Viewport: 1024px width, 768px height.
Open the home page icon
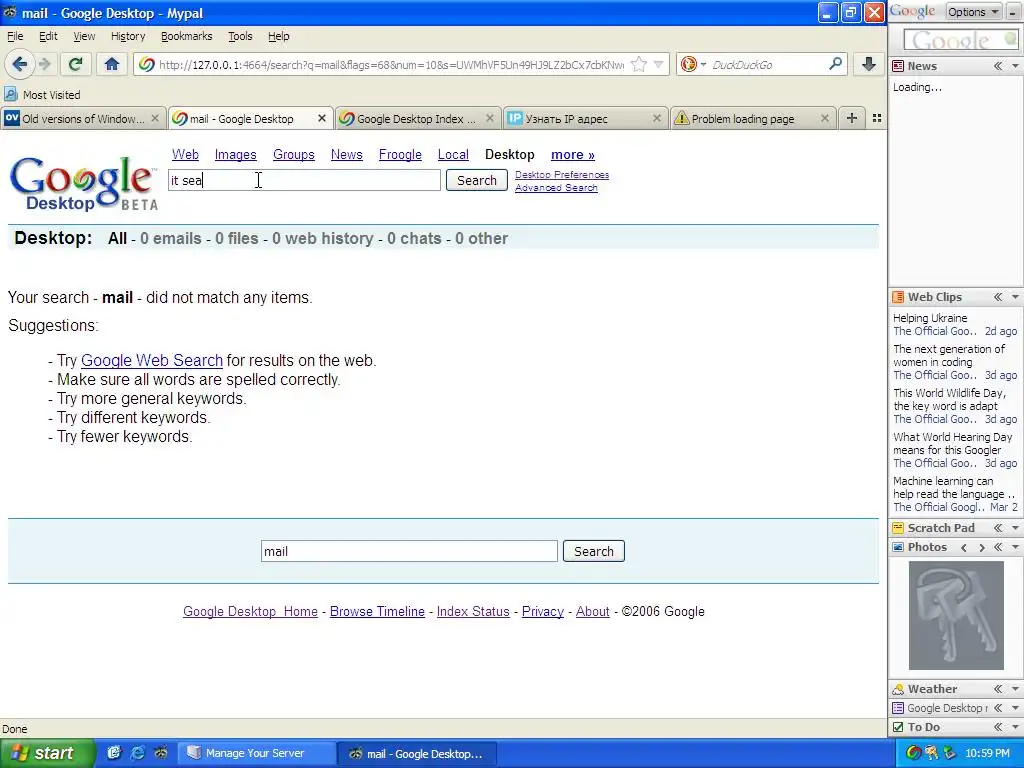point(112,64)
